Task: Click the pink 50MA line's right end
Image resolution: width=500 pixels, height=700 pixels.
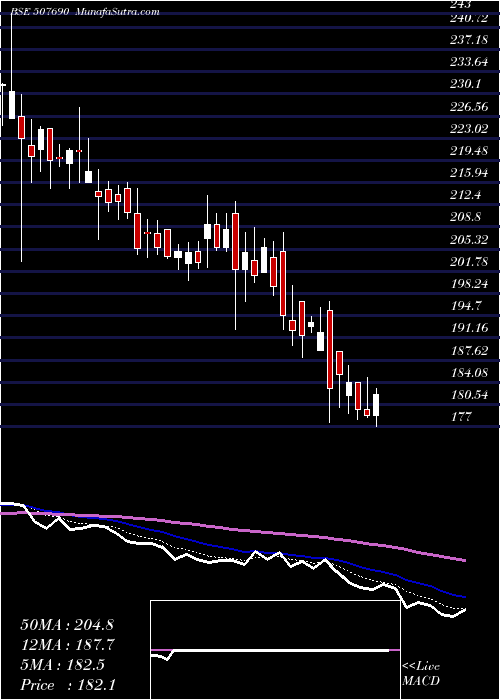Action: pos(465,560)
